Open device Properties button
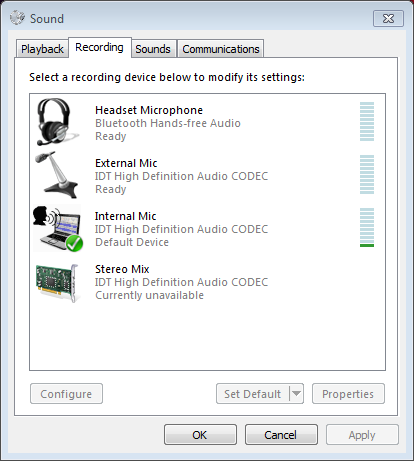414x461 pixels. (x=348, y=394)
